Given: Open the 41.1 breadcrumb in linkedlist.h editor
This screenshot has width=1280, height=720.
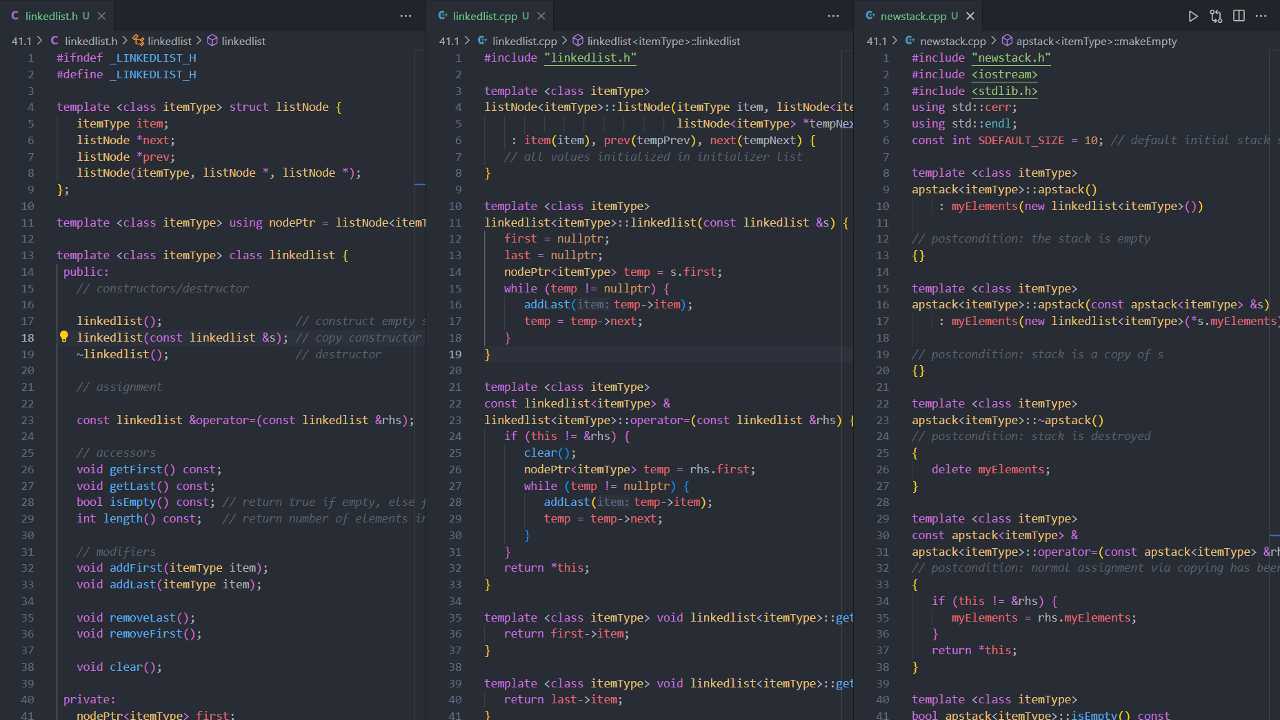Looking at the screenshot, I should pyautogui.click(x=21, y=41).
